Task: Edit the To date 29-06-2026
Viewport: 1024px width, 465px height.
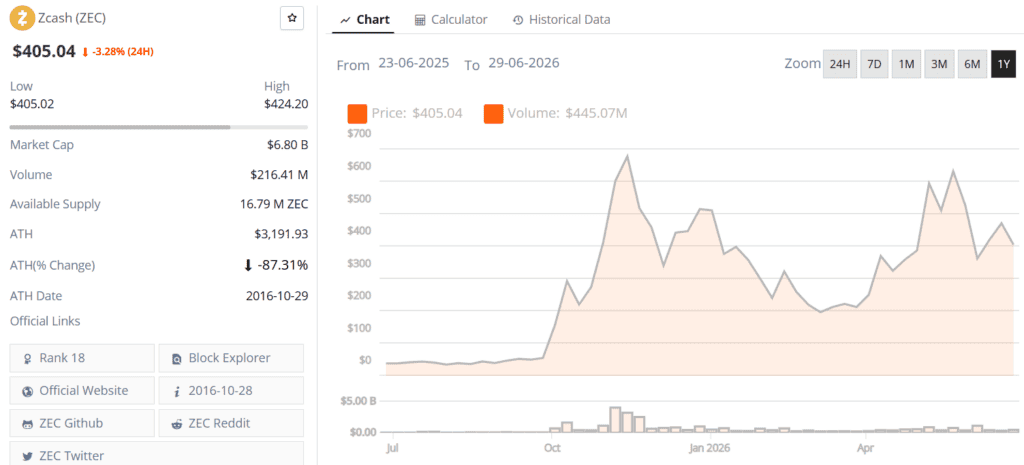Action: tap(524, 63)
